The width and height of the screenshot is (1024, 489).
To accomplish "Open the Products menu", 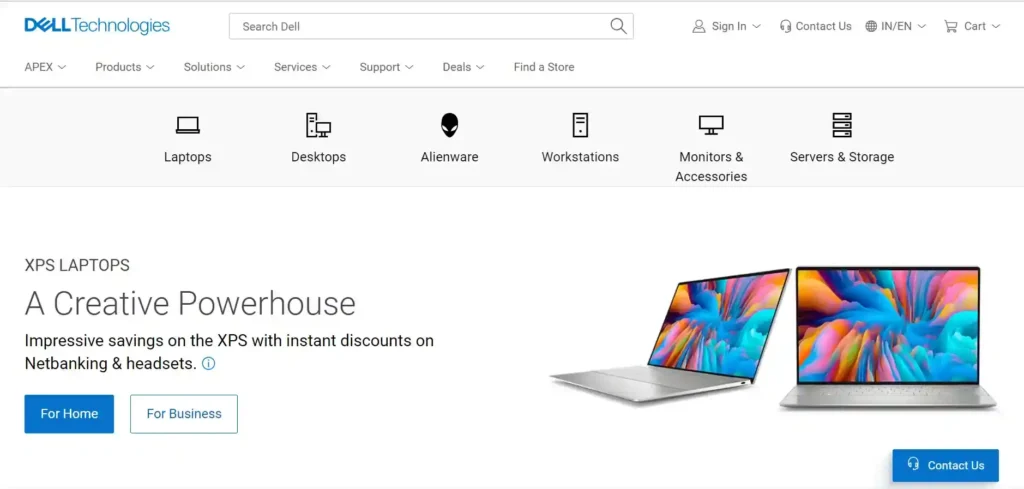I will (125, 67).
